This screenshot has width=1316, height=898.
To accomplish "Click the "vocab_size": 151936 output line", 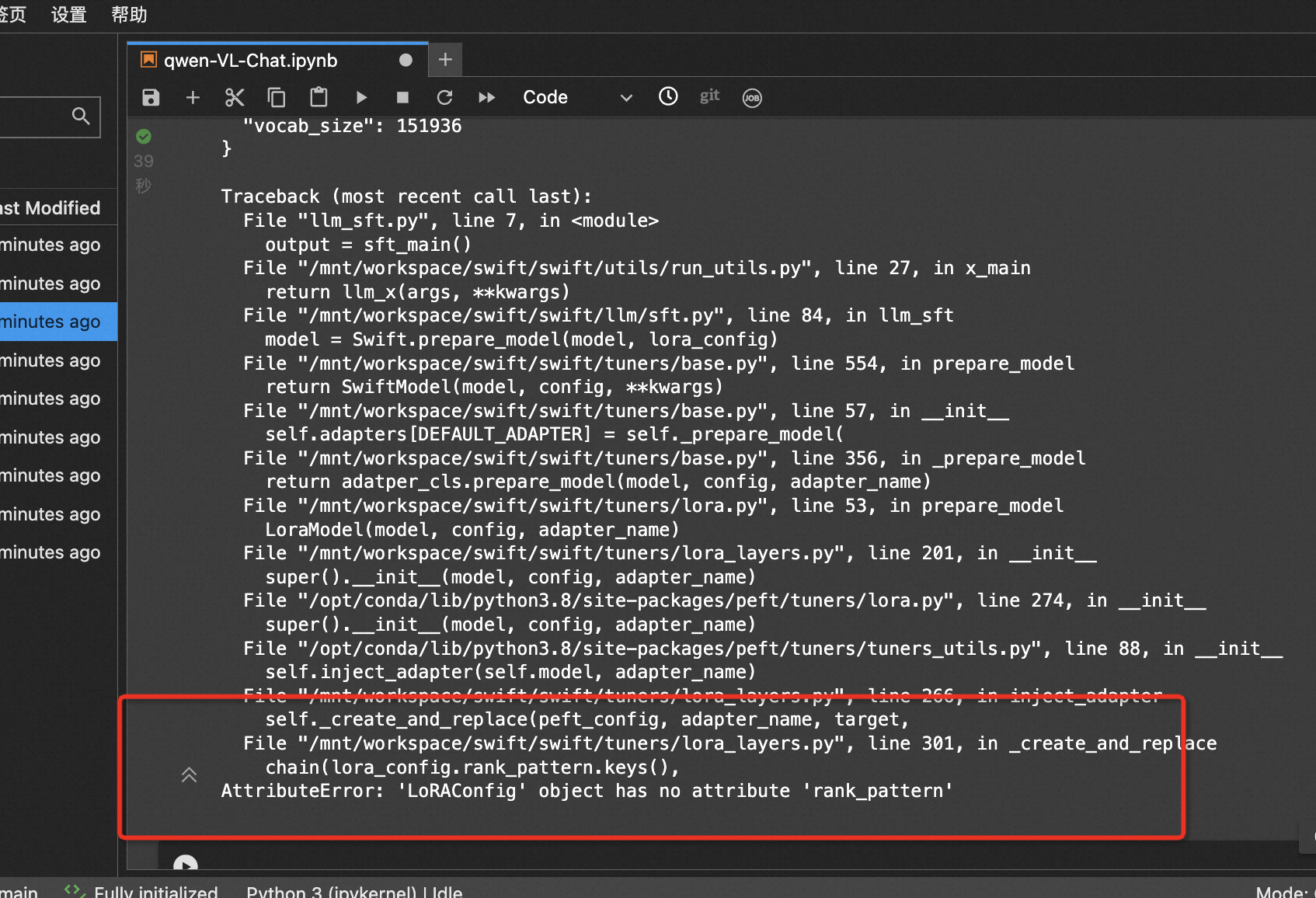I will [x=352, y=126].
